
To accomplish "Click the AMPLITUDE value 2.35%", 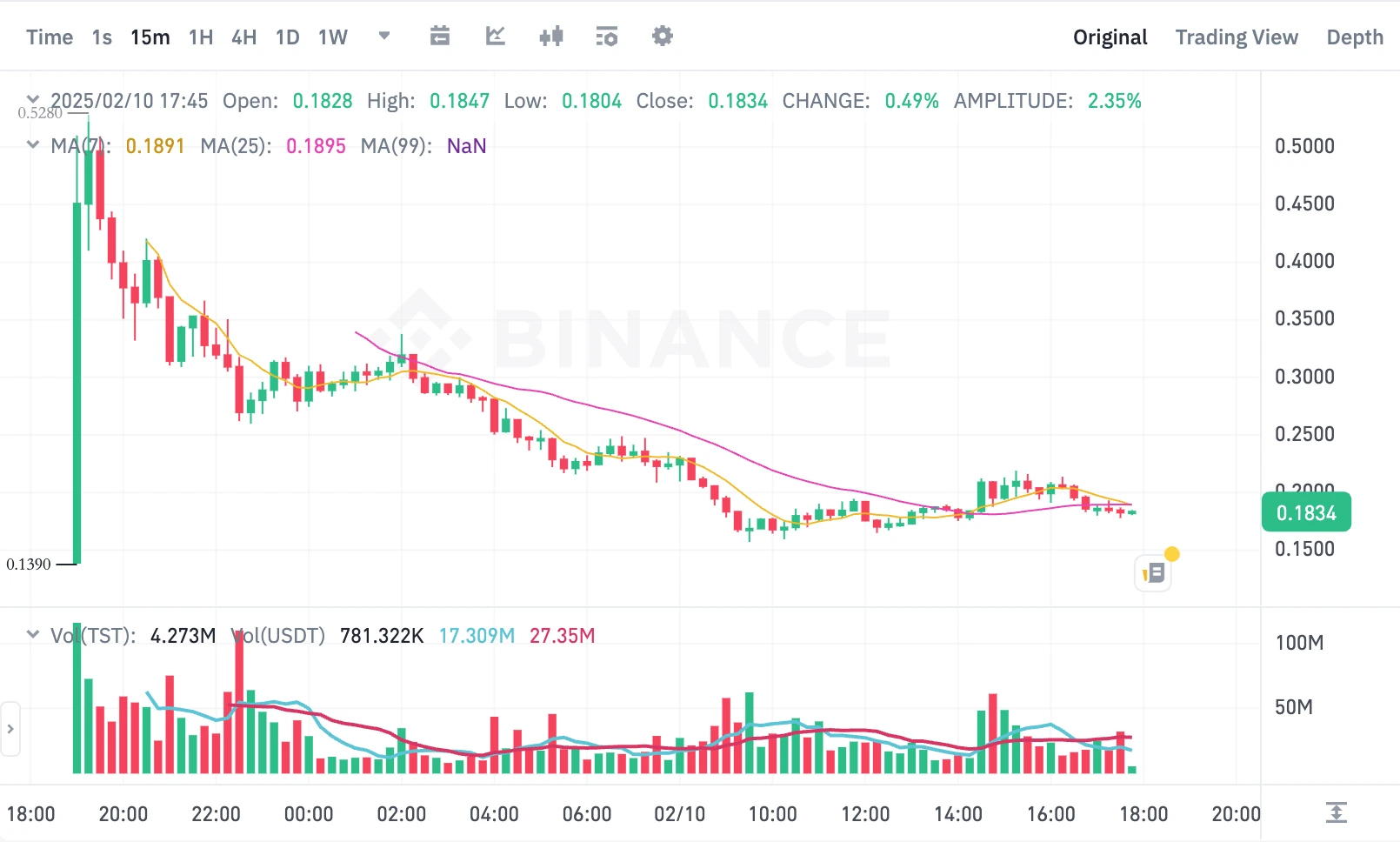I will click(x=1115, y=101).
